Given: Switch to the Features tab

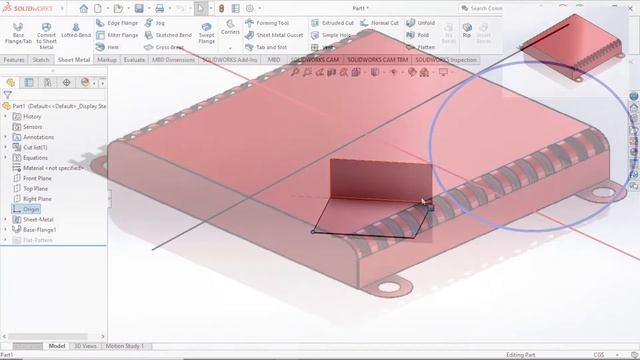Looking at the screenshot, I should (14, 60).
